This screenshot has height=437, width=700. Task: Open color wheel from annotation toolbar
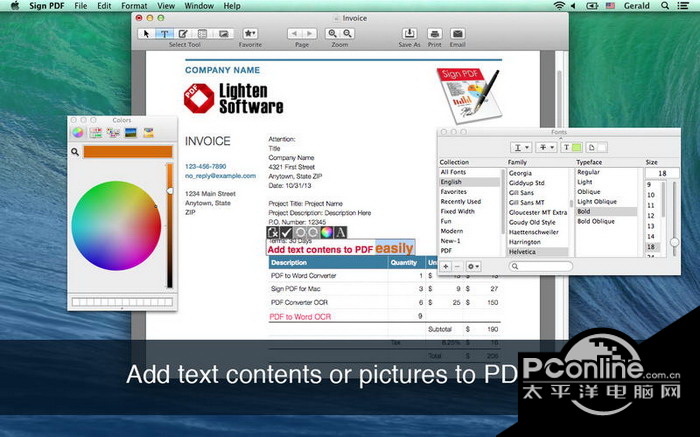click(327, 233)
